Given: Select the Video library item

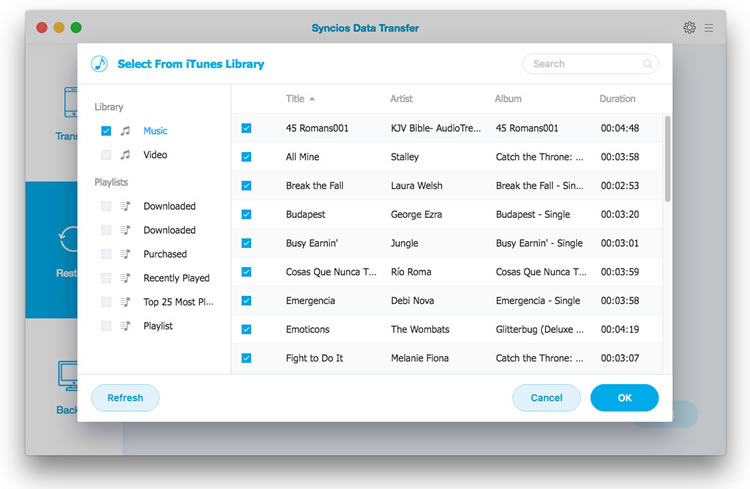Looking at the screenshot, I should click(155, 155).
